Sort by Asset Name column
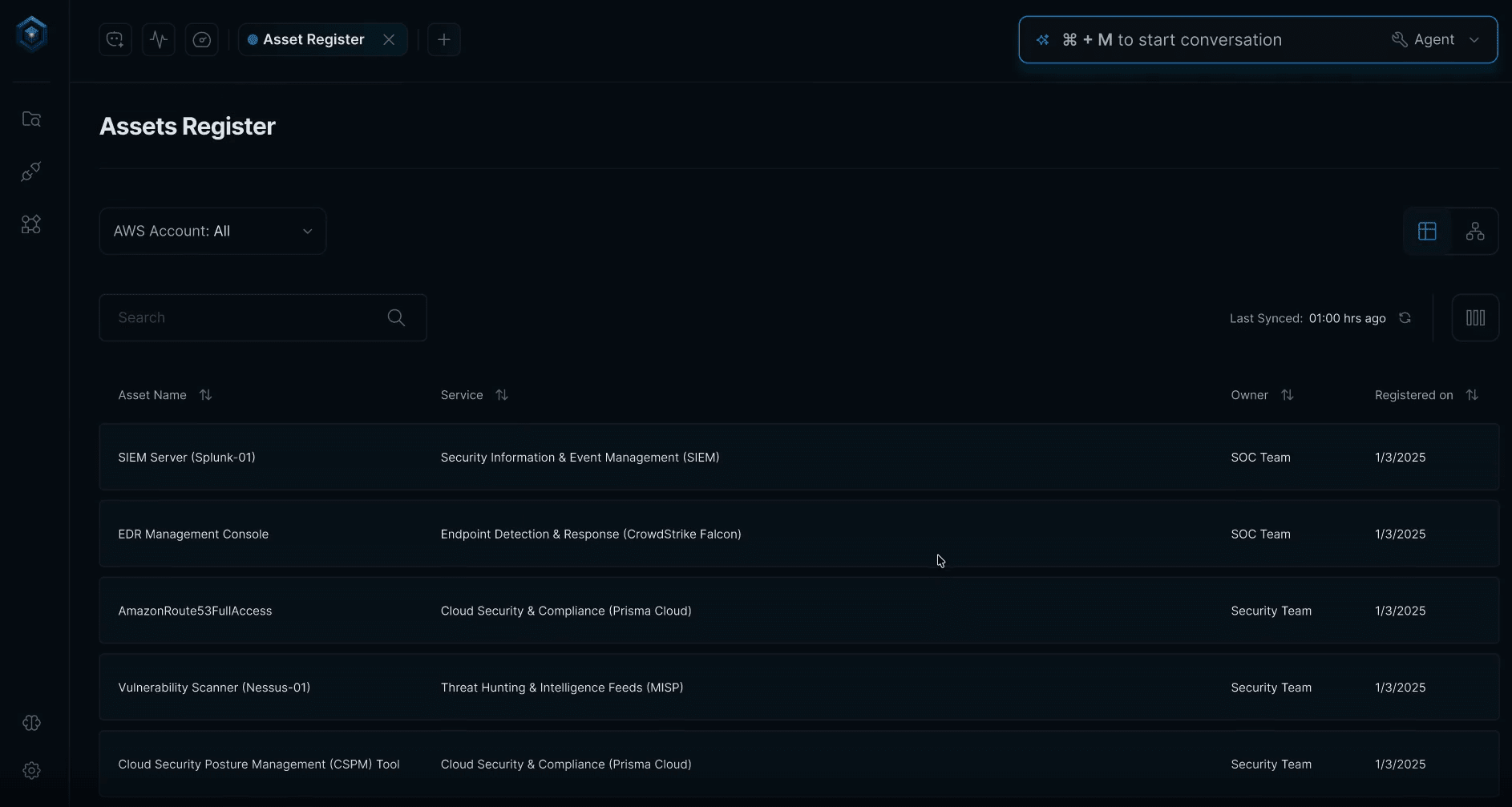The width and height of the screenshot is (1512, 807). 205,395
